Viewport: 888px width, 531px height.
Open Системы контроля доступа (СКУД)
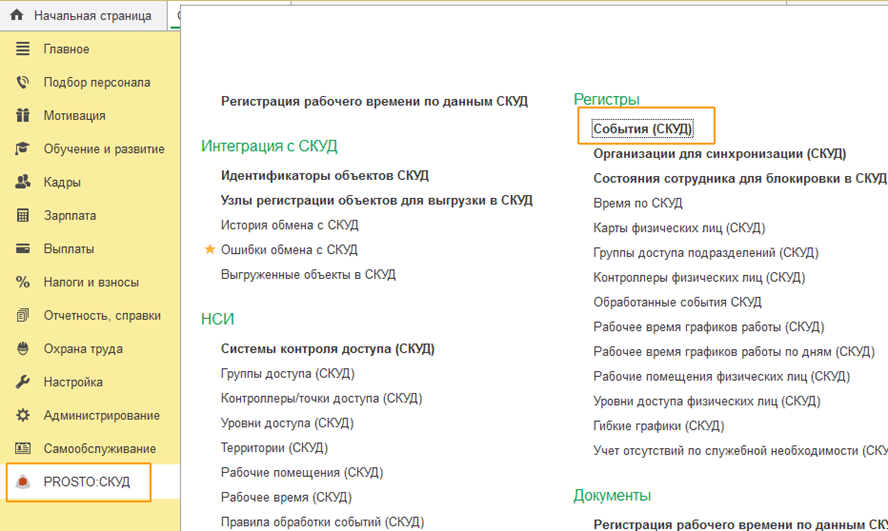click(327, 349)
